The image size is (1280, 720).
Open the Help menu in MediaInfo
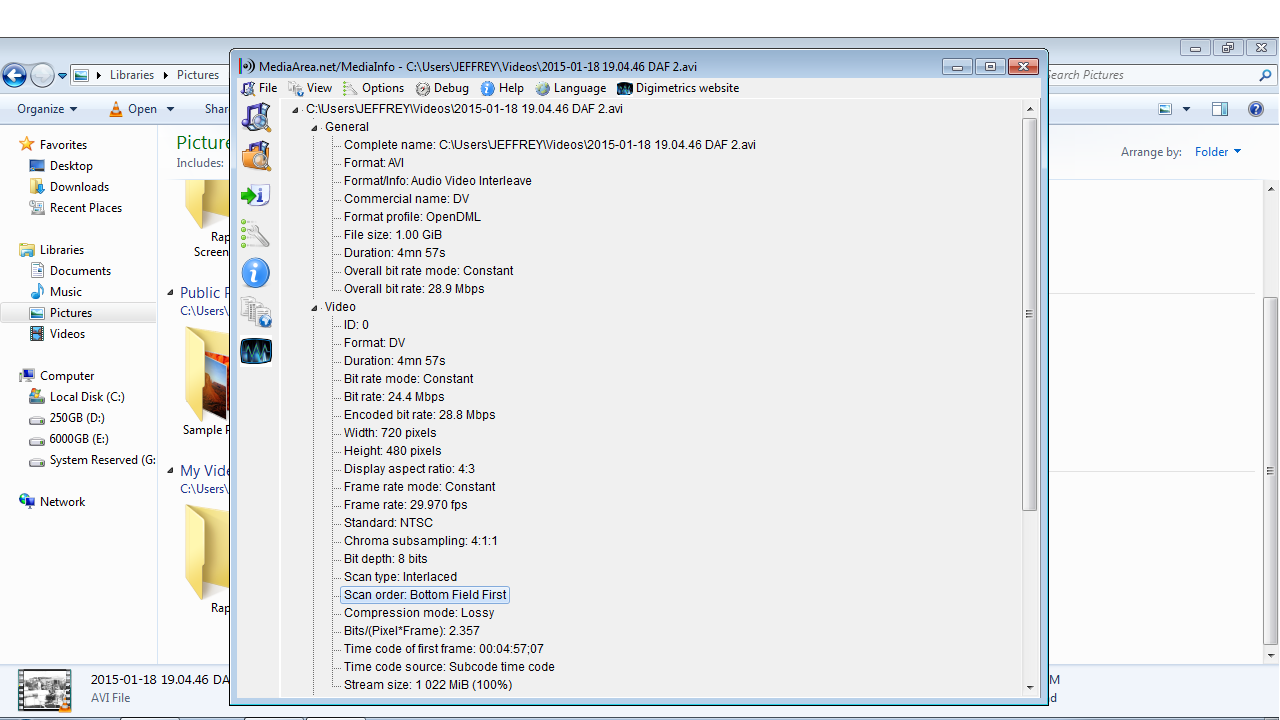pyautogui.click(x=502, y=88)
